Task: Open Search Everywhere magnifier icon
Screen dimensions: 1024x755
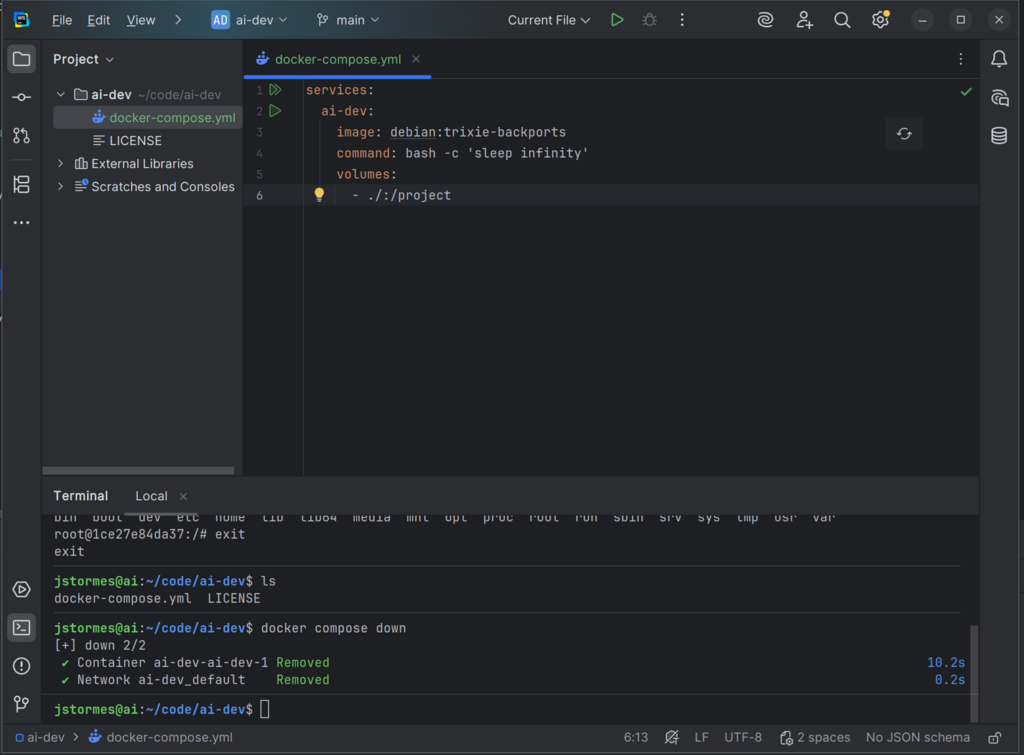Action: coord(842,20)
